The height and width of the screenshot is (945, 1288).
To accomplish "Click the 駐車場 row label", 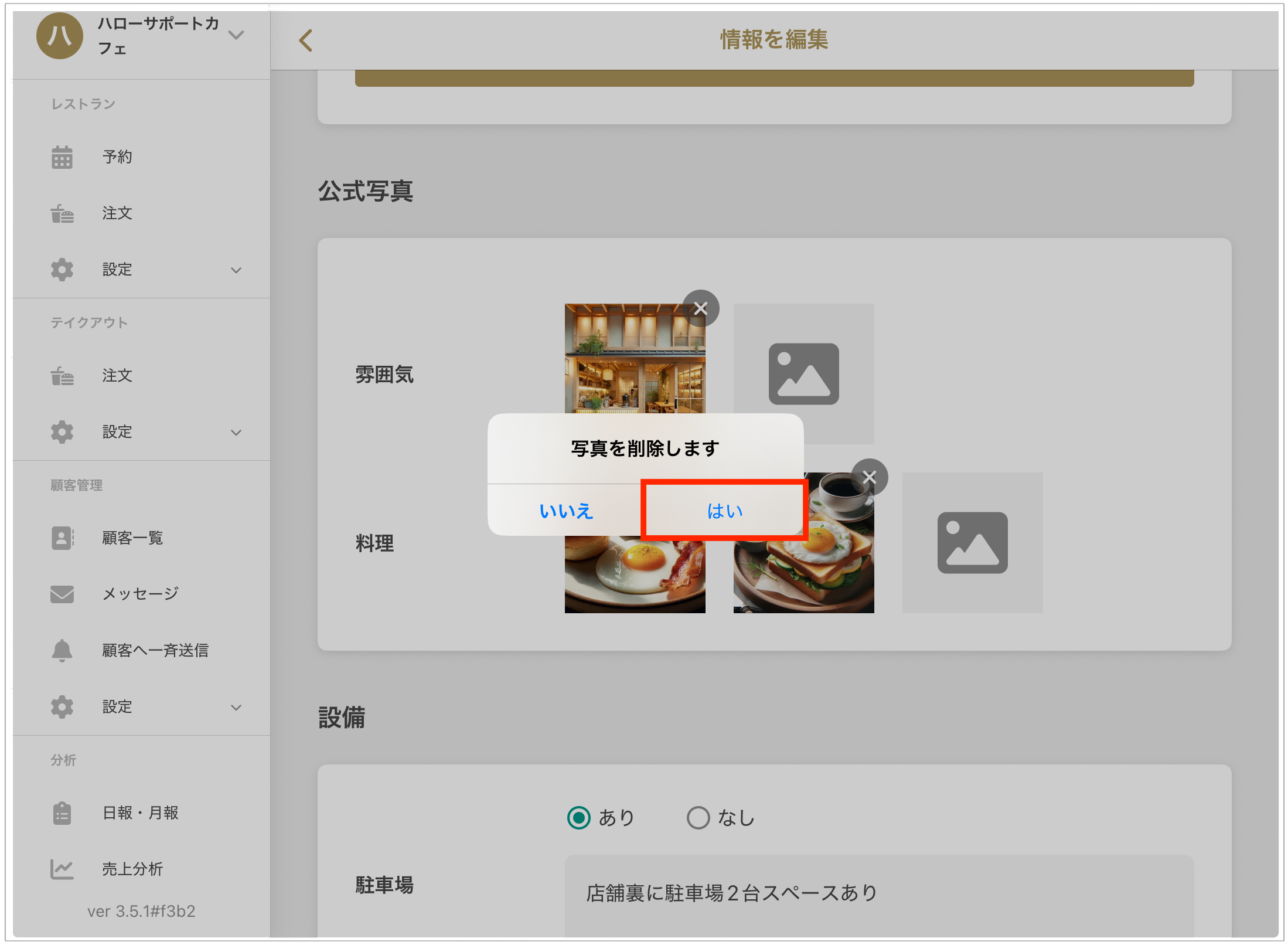I will click(x=384, y=885).
